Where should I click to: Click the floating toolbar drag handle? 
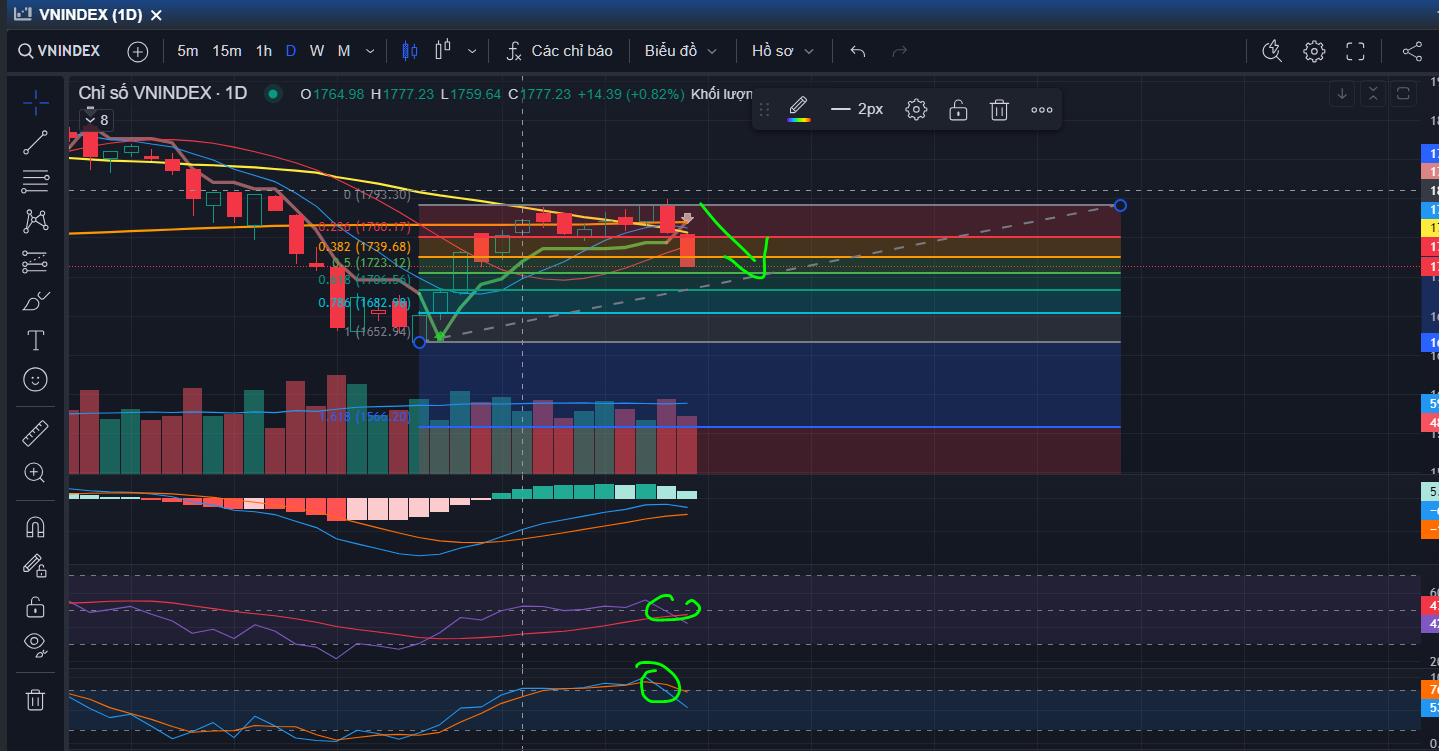pyautogui.click(x=765, y=109)
